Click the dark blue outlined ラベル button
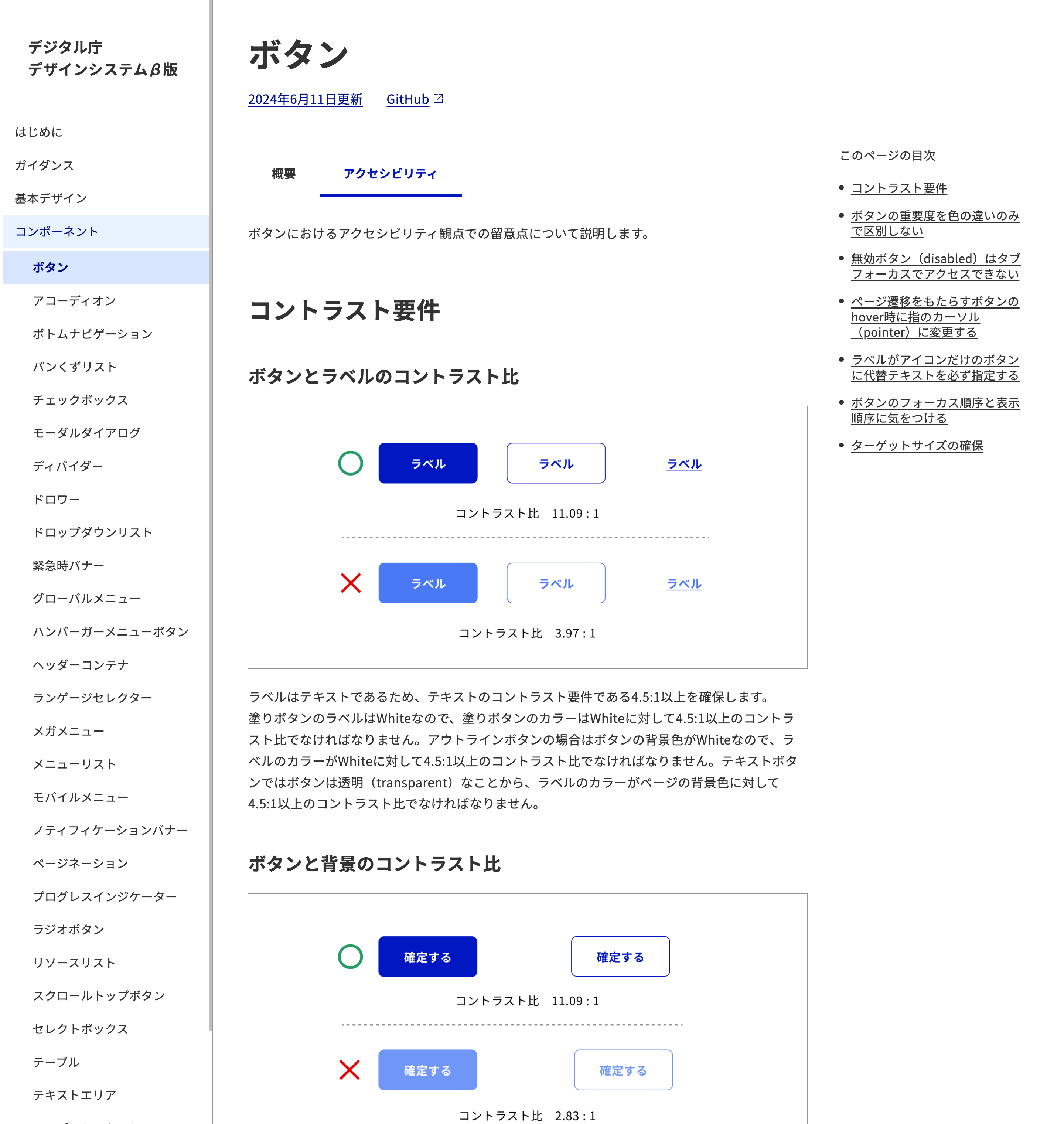Image resolution: width=1064 pixels, height=1124 pixels. (556, 463)
